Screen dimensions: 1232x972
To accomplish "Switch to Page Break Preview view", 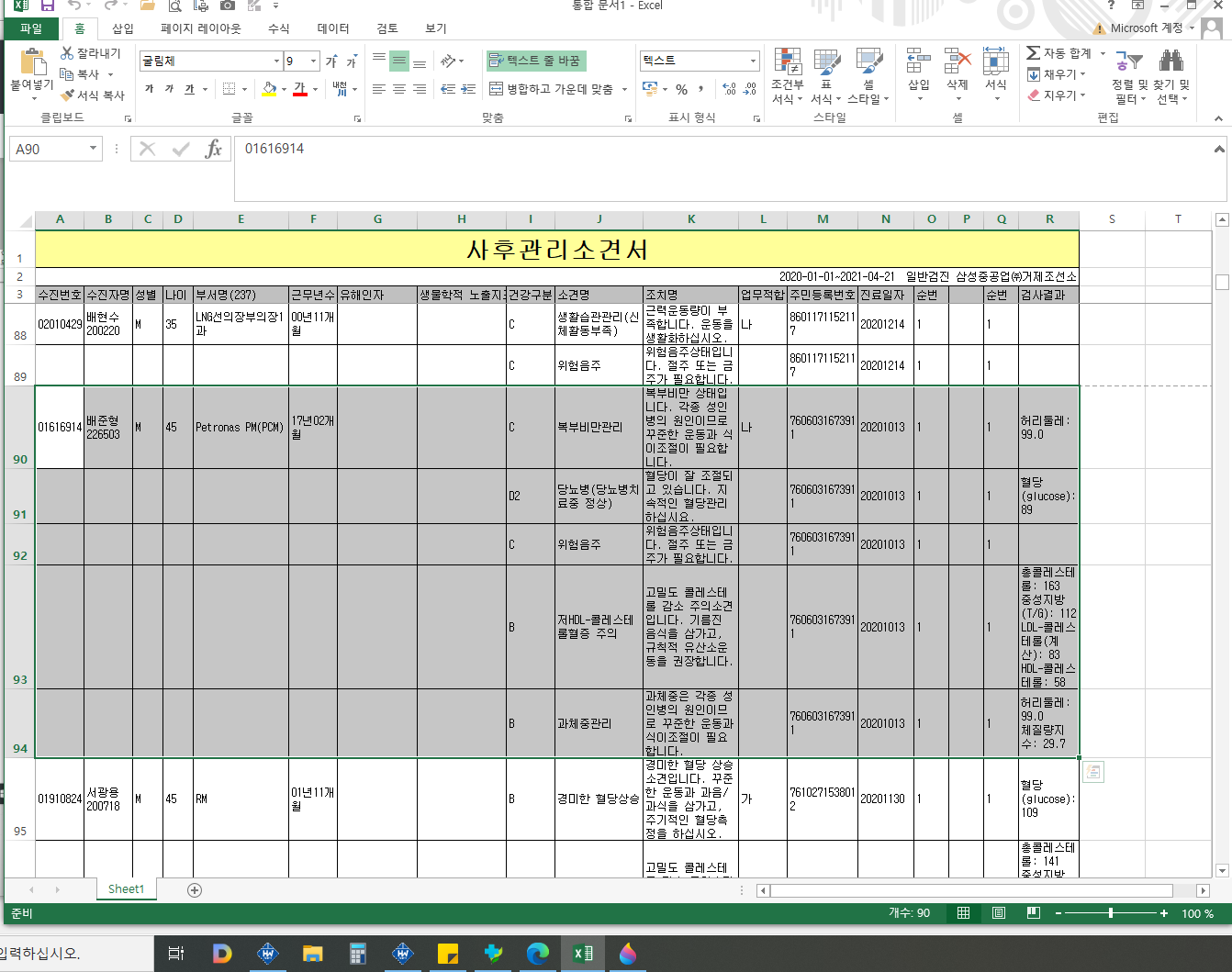I will [x=1033, y=913].
